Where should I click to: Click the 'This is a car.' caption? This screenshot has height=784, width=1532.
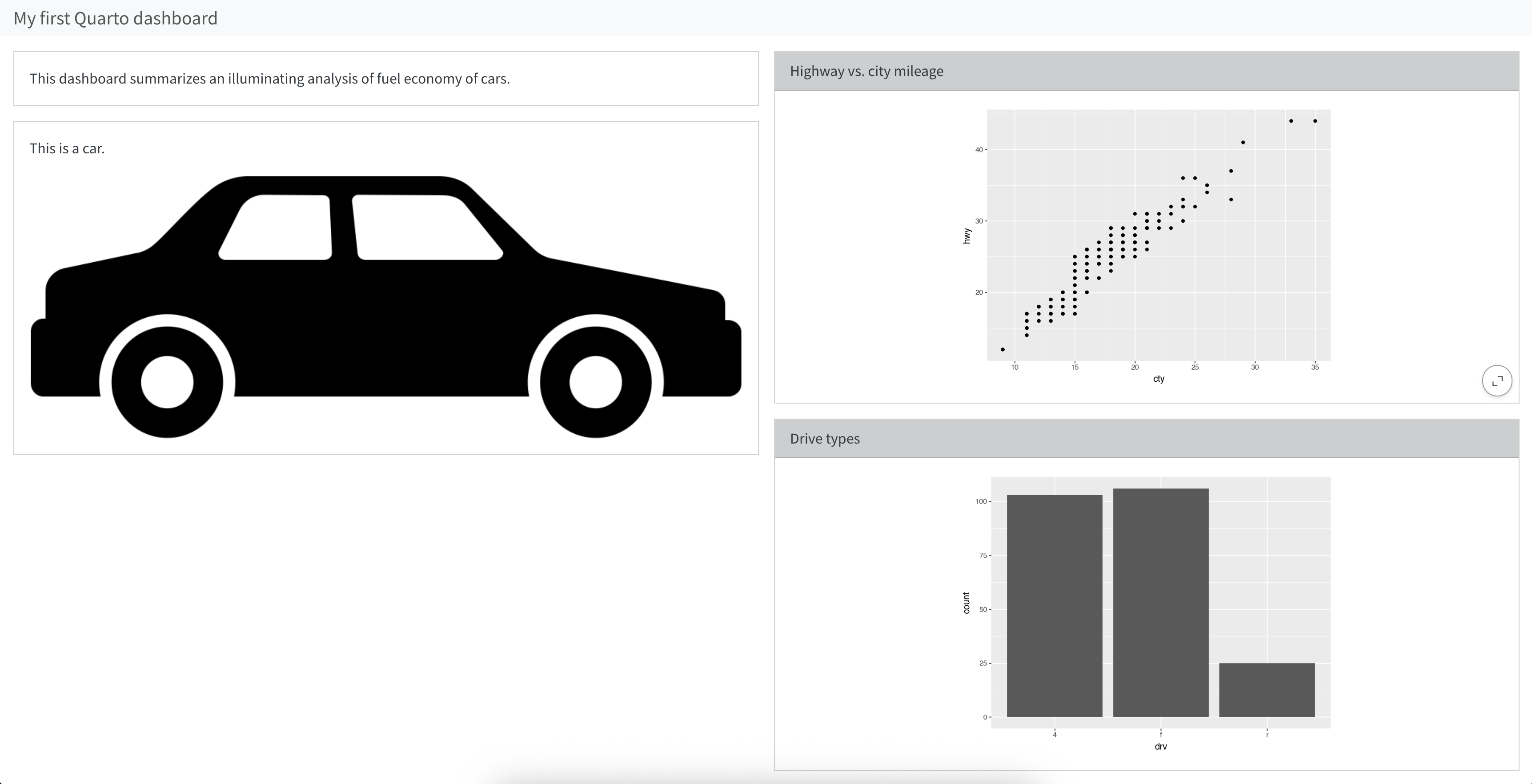pos(67,148)
